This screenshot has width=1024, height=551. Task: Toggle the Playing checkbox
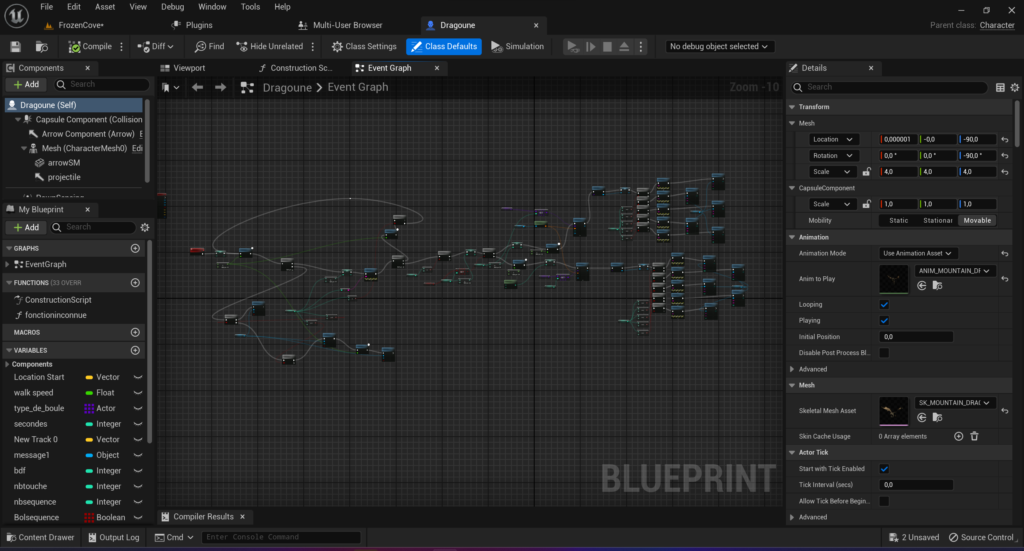pos(884,320)
